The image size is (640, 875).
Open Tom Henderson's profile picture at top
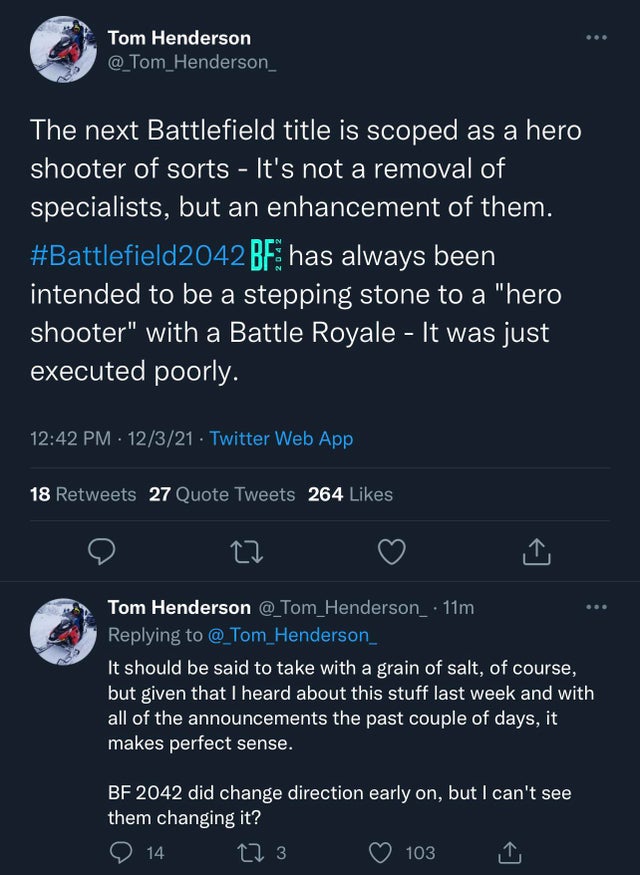tap(65, 50)
